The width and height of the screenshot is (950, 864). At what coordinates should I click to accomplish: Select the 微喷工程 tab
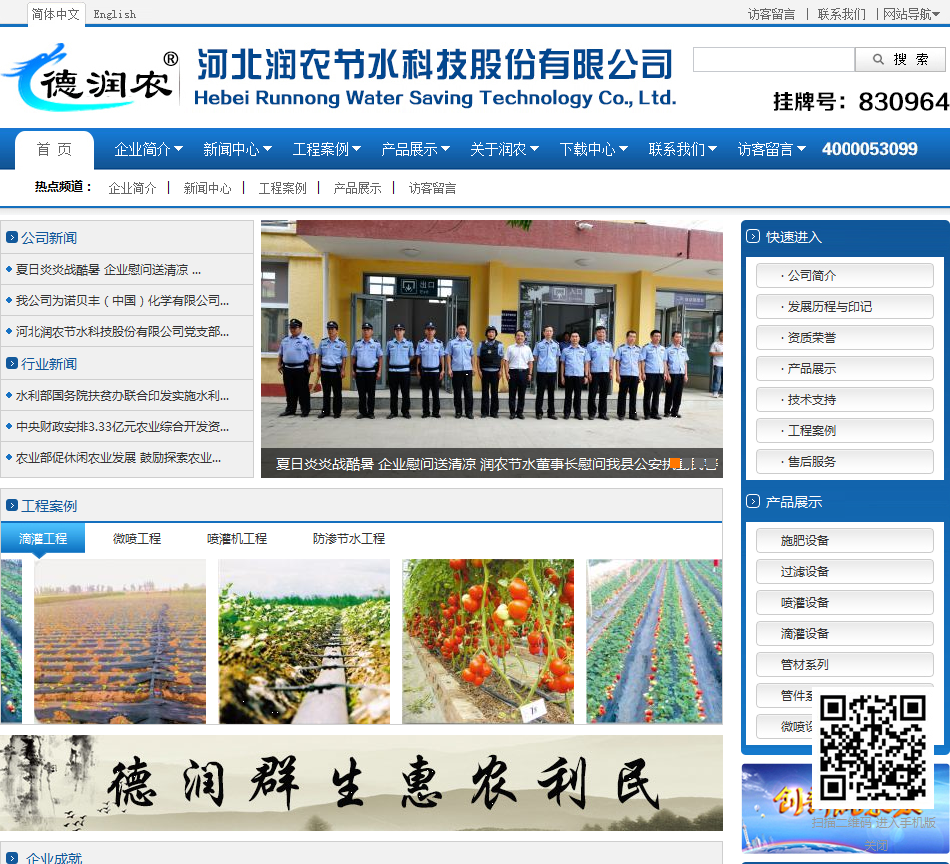137,538
